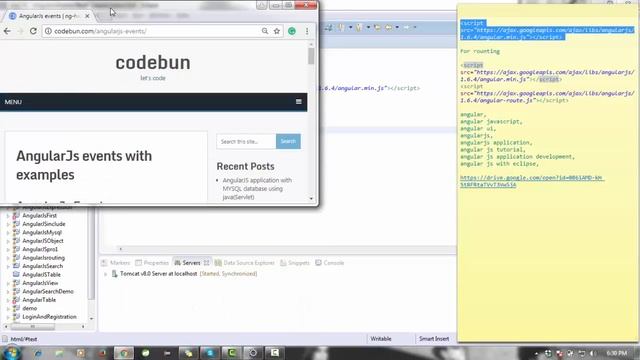This screenshot has height=360, width=640.
Task: Open the AngularJS application with MYSQL database post link
Action: tap(257, 189)
